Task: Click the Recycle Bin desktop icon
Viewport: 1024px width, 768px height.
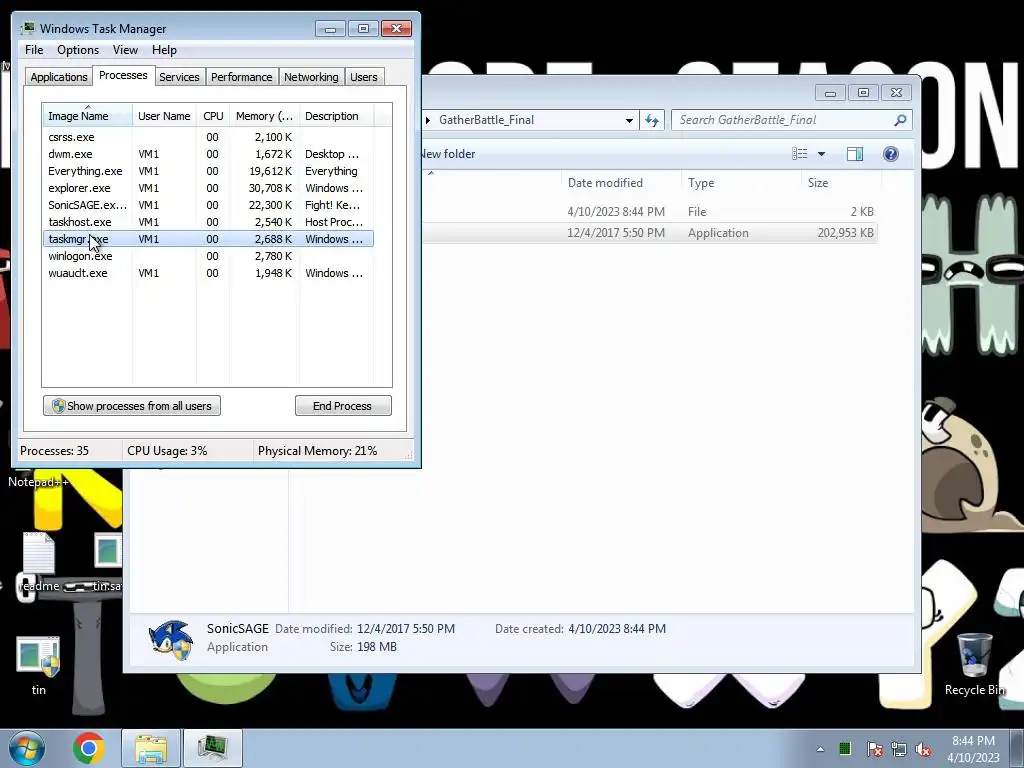Action: click(x=975, y=665)
